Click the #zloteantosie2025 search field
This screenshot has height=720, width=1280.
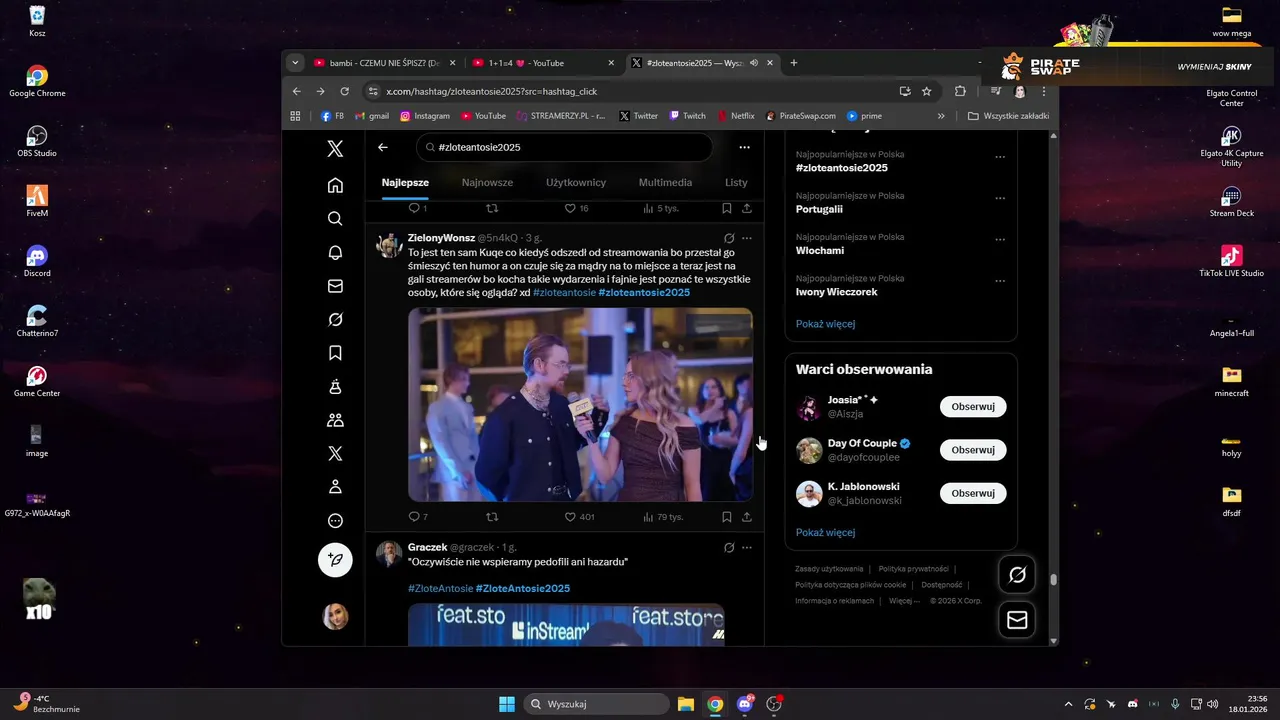coord(564,147)
